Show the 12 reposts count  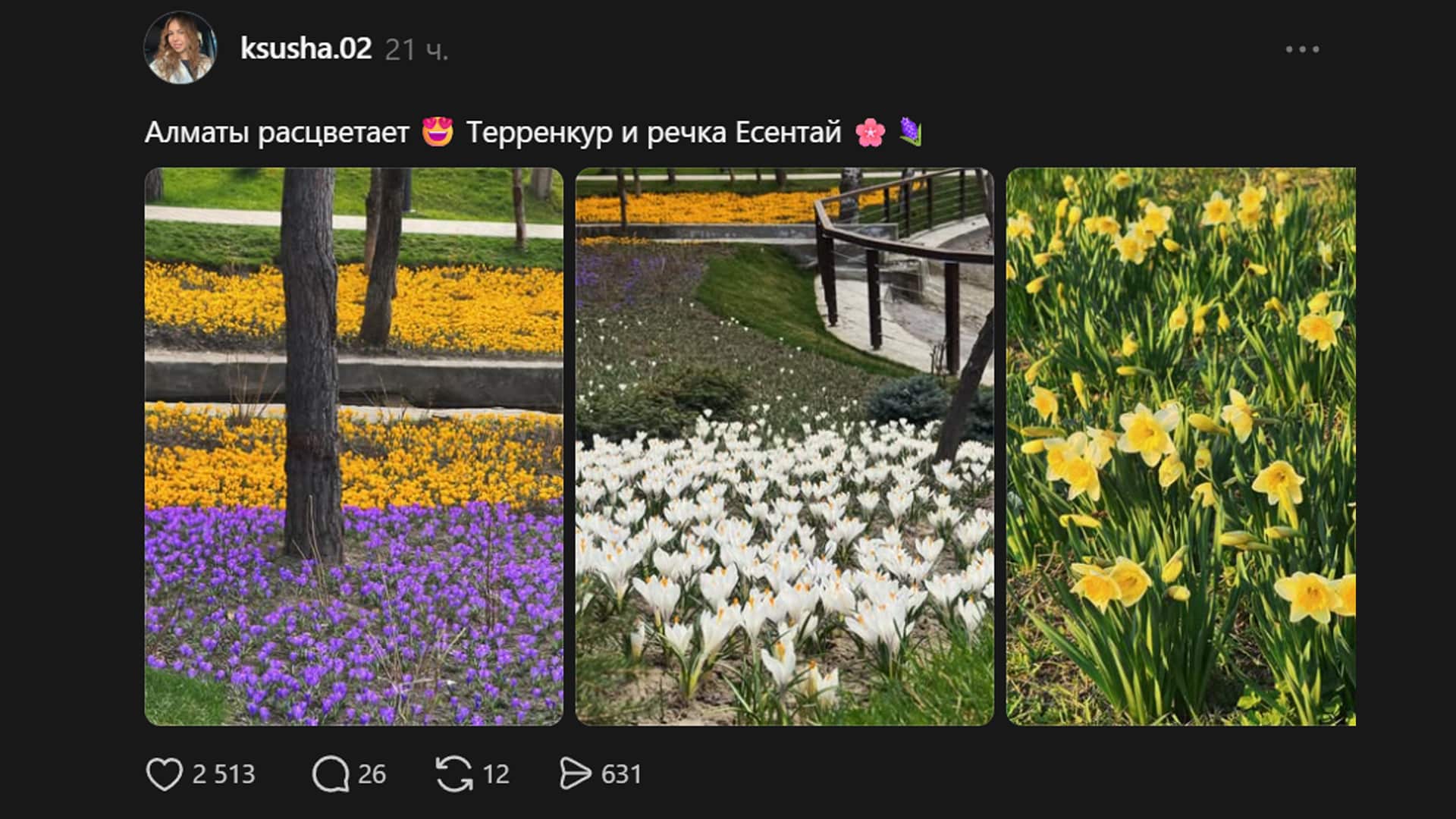(496, 774)
